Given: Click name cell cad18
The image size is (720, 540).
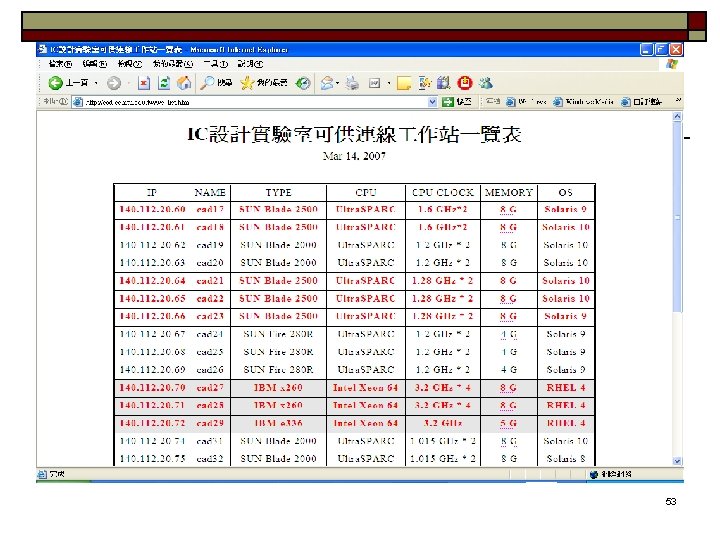Looking at the screenshot, I should point(210,227).
